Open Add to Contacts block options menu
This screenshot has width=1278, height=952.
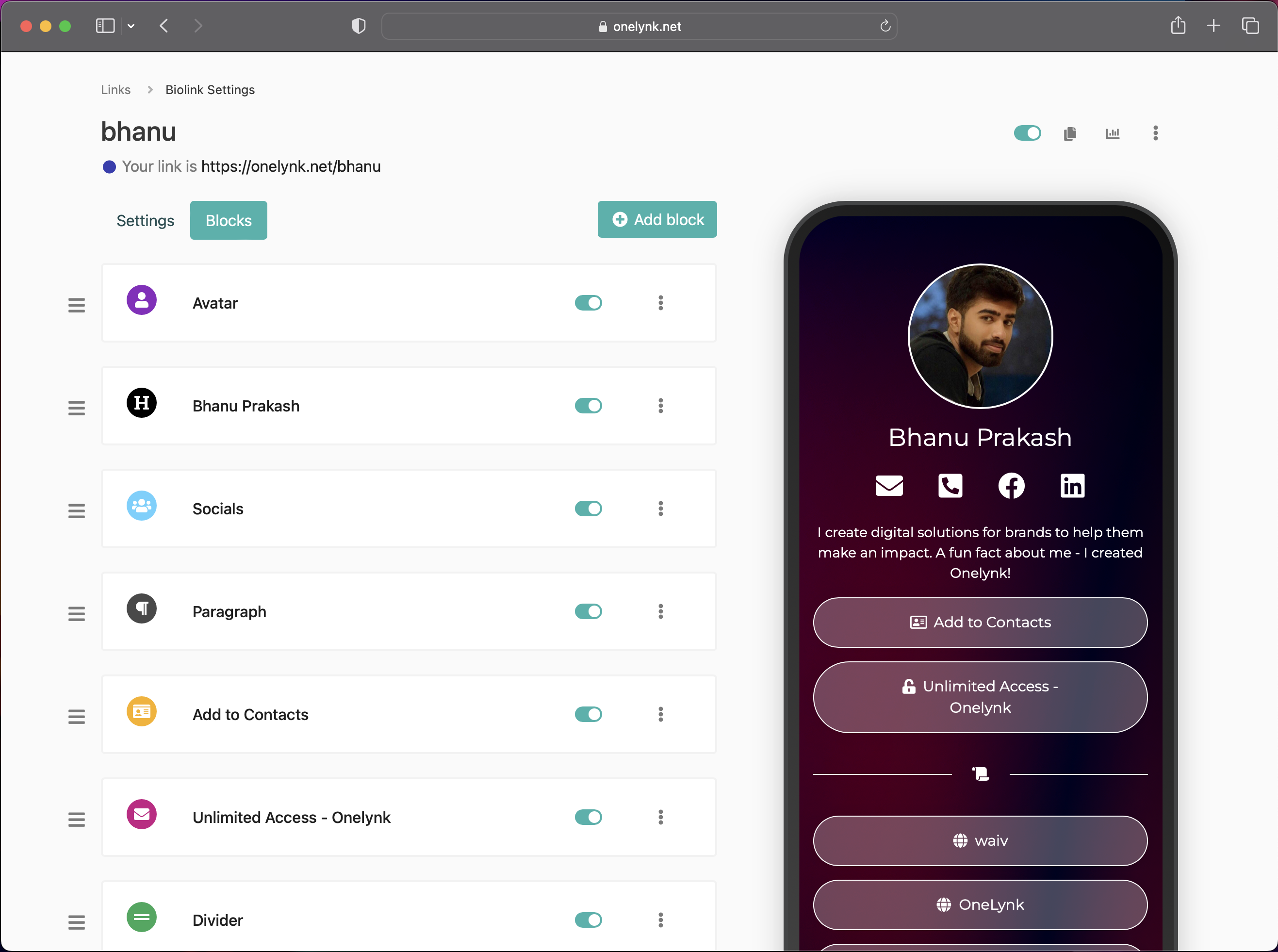pyautogui.click(x=661, y=715)
